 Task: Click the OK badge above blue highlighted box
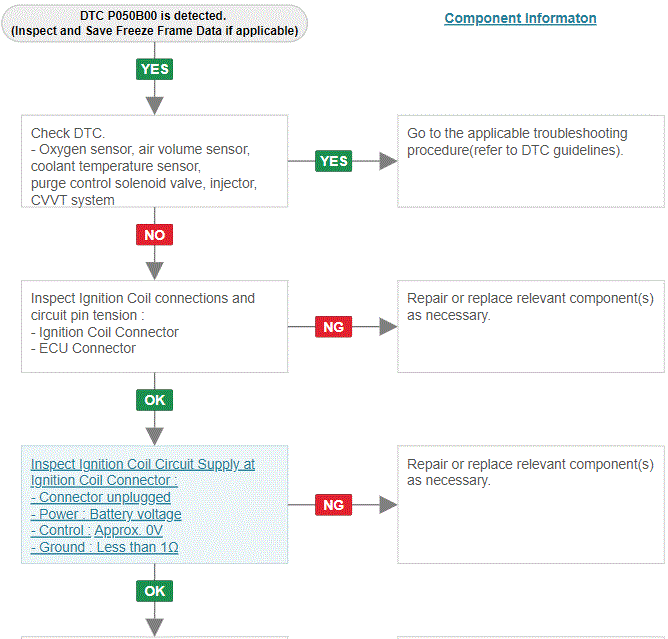point(155,400)
